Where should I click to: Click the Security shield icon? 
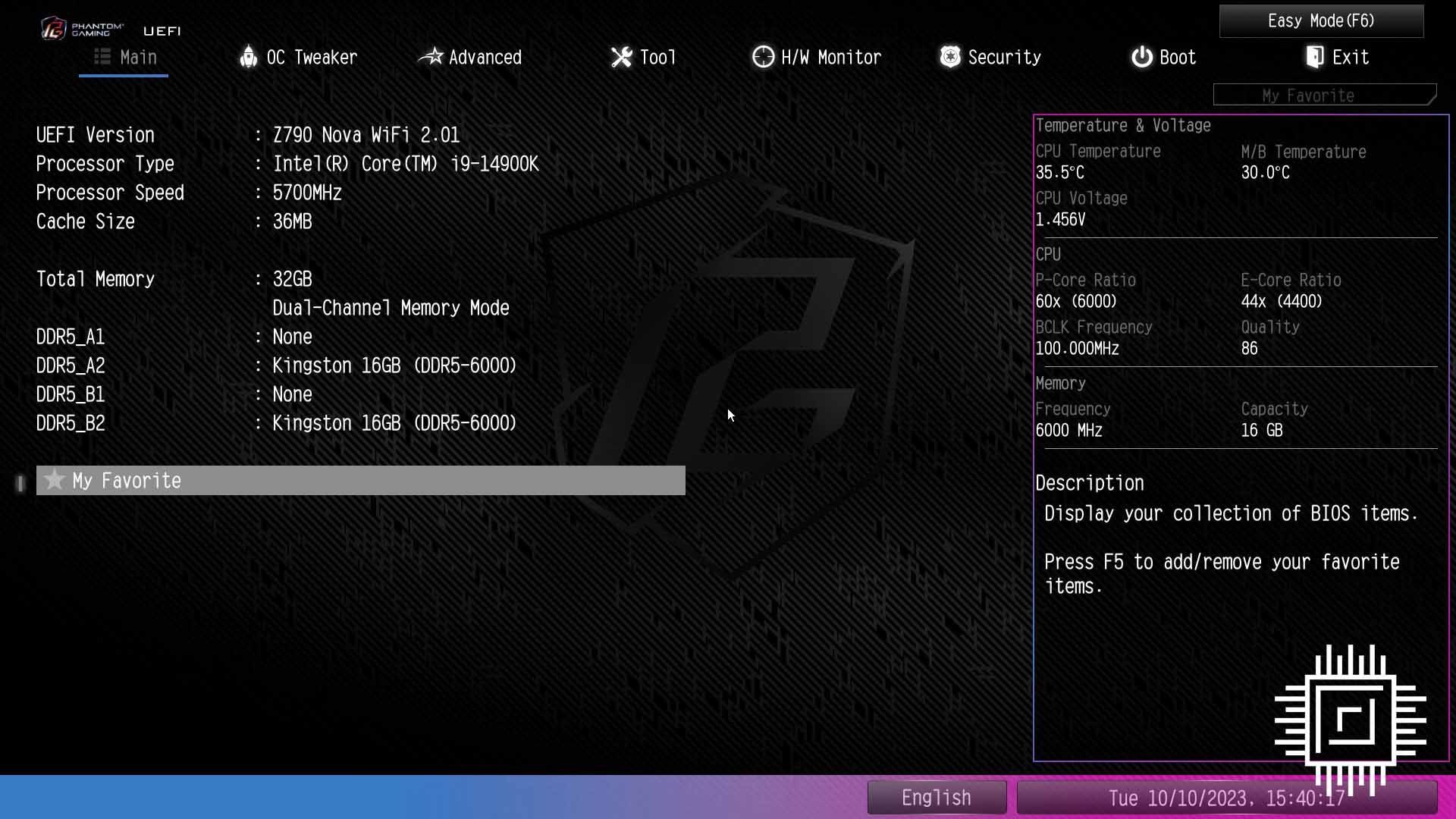950,57
